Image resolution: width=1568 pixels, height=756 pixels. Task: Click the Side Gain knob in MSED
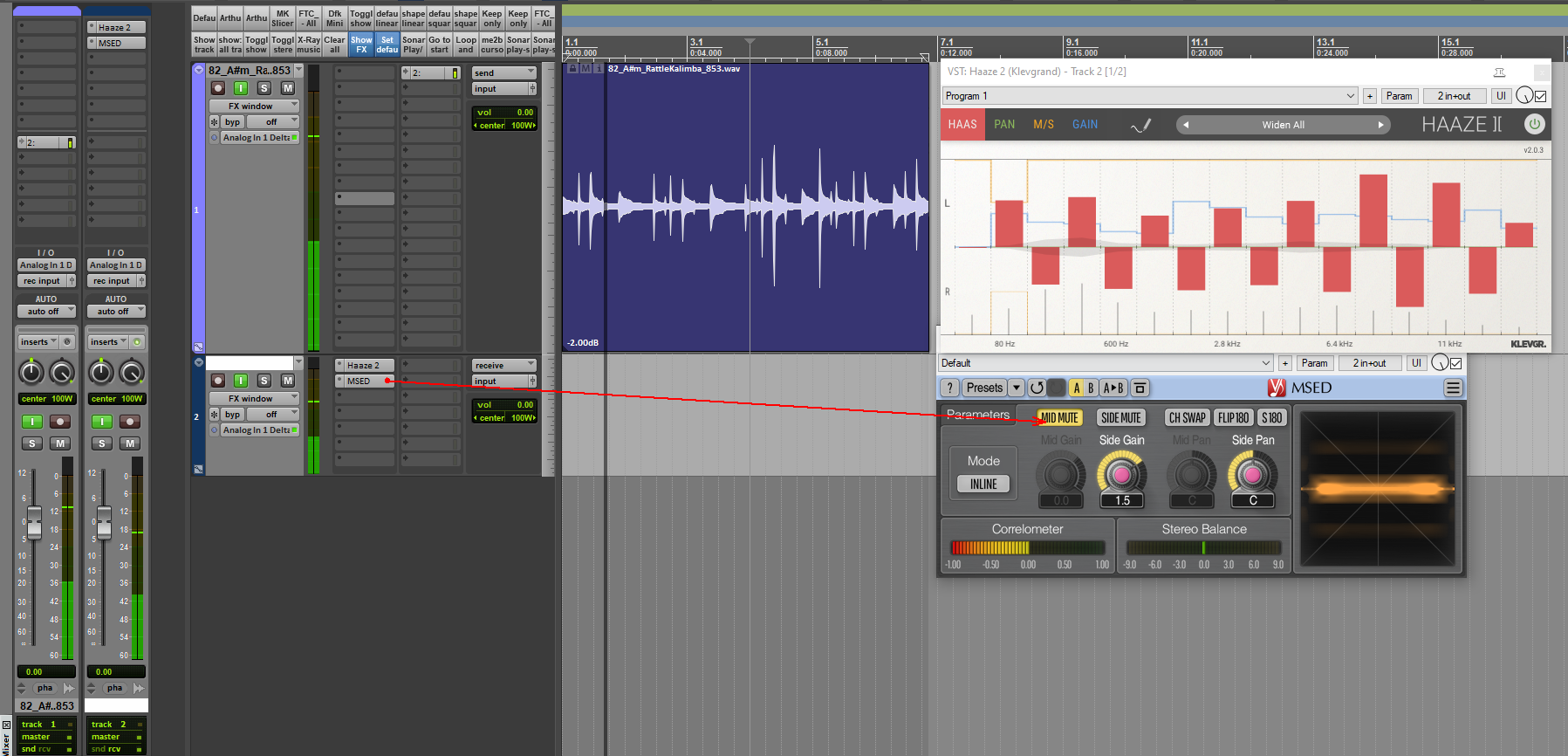point(1122,474)
